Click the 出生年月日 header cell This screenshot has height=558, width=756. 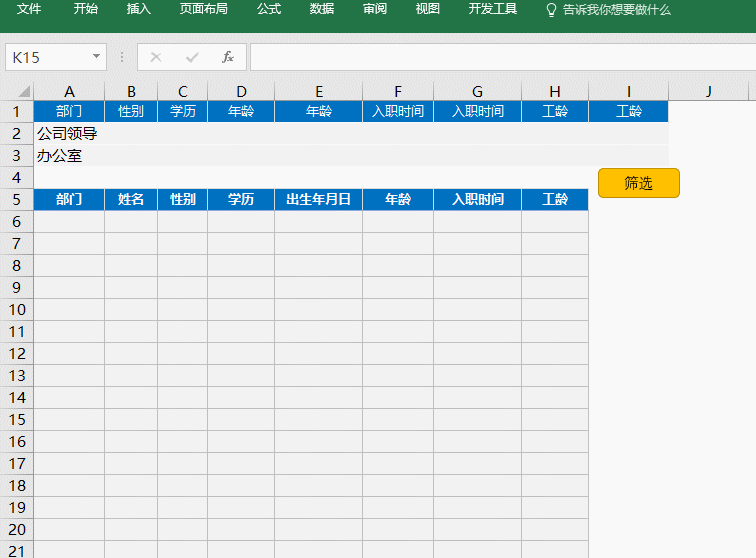click(x=318, y=199)
